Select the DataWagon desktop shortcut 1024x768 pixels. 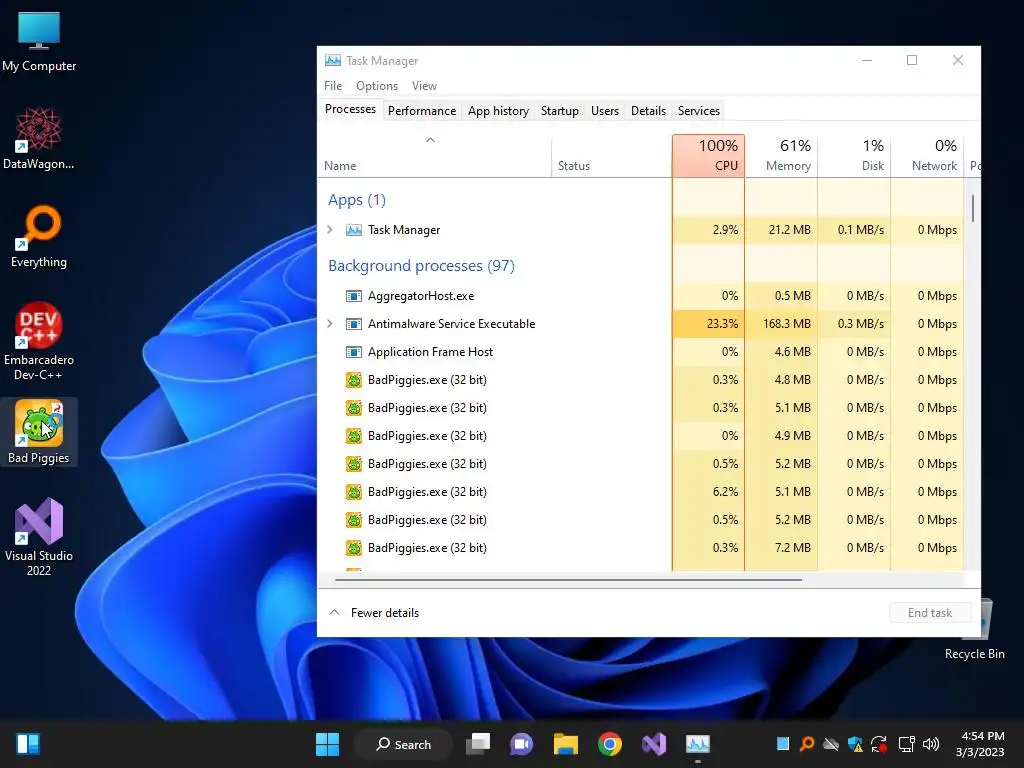(x=39, y=138)
